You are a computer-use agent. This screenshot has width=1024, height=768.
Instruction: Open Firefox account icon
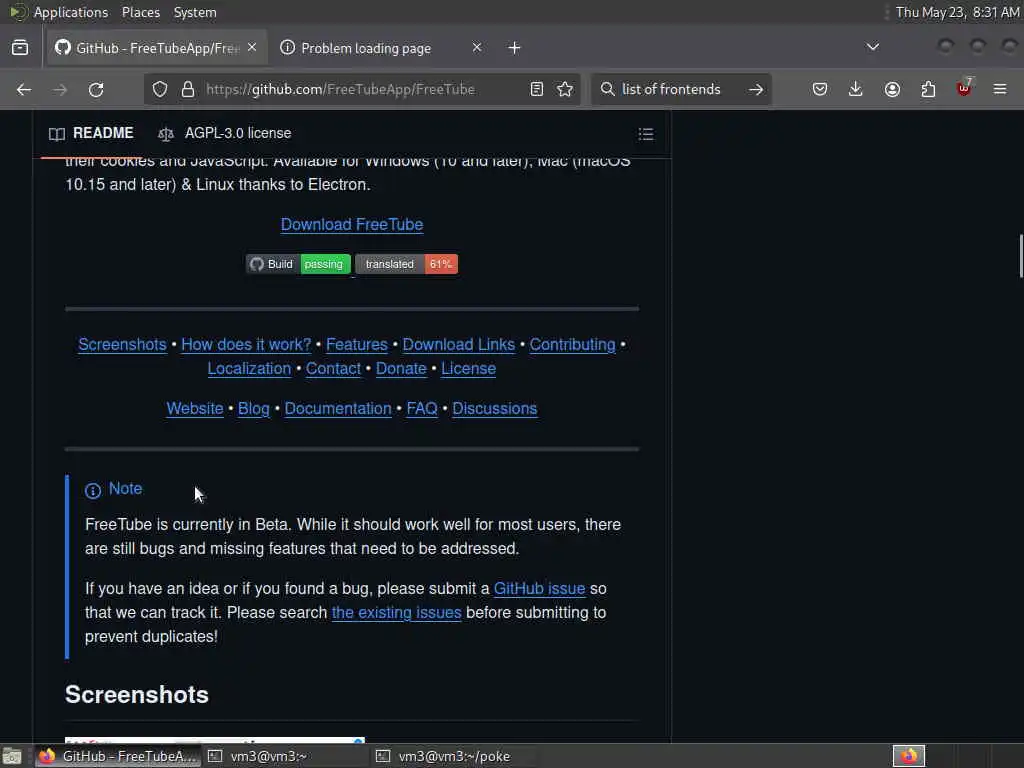(892, 89)
